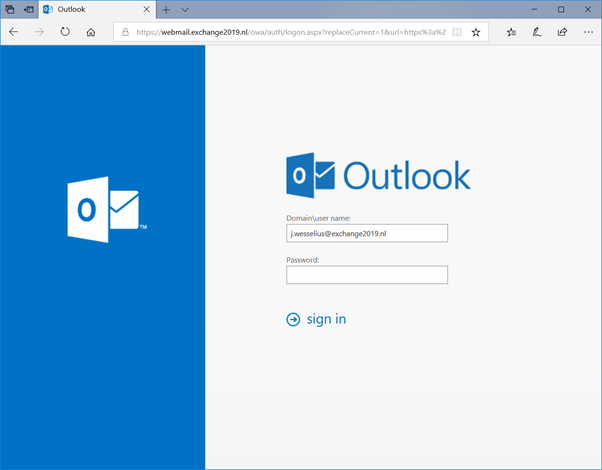Focus the Password input field
Viewport: 602px width, 470px height.
click(366, 275)
